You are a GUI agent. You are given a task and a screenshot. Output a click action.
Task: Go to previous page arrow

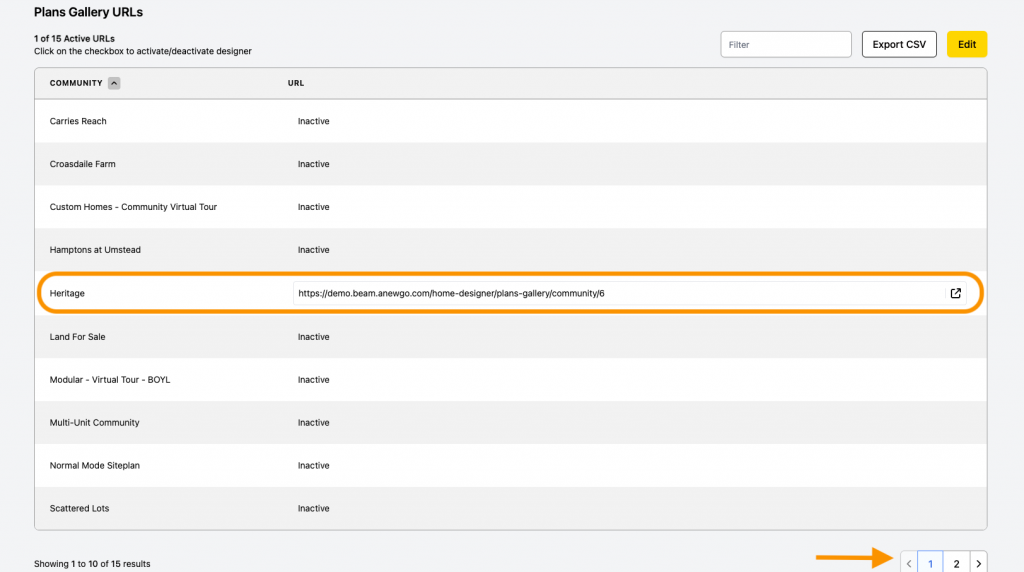(908, 564)
